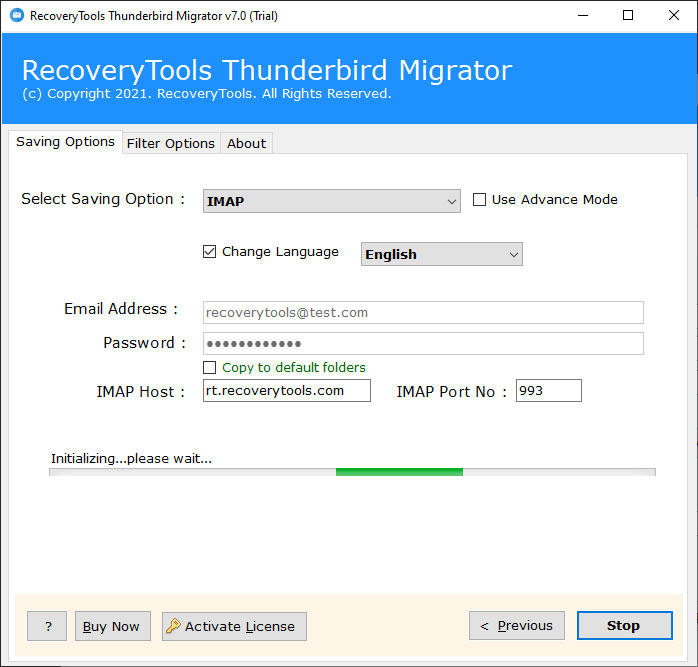The image size is (698, 667).
Task: Click the IMAP Port No label
Action: (451, 392)
